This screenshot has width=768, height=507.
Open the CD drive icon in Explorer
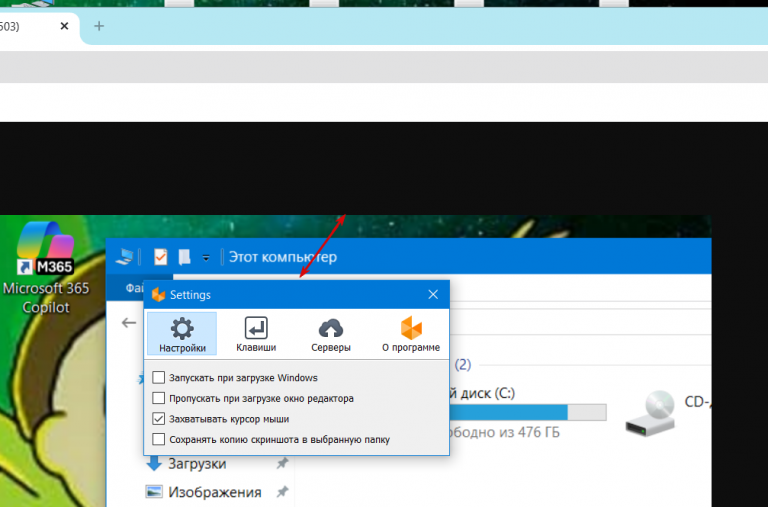coord(650,412)
